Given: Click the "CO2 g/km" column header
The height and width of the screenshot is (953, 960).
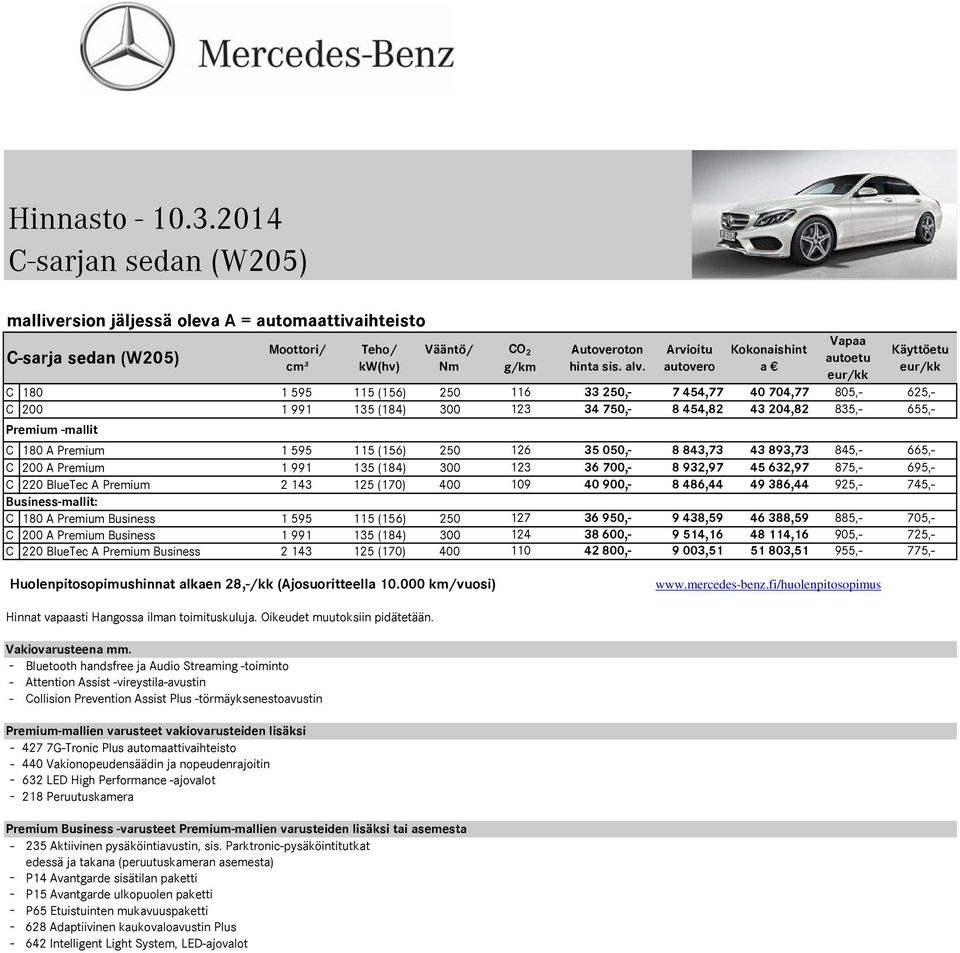Looking at the screenshot, I should (520, 358).
